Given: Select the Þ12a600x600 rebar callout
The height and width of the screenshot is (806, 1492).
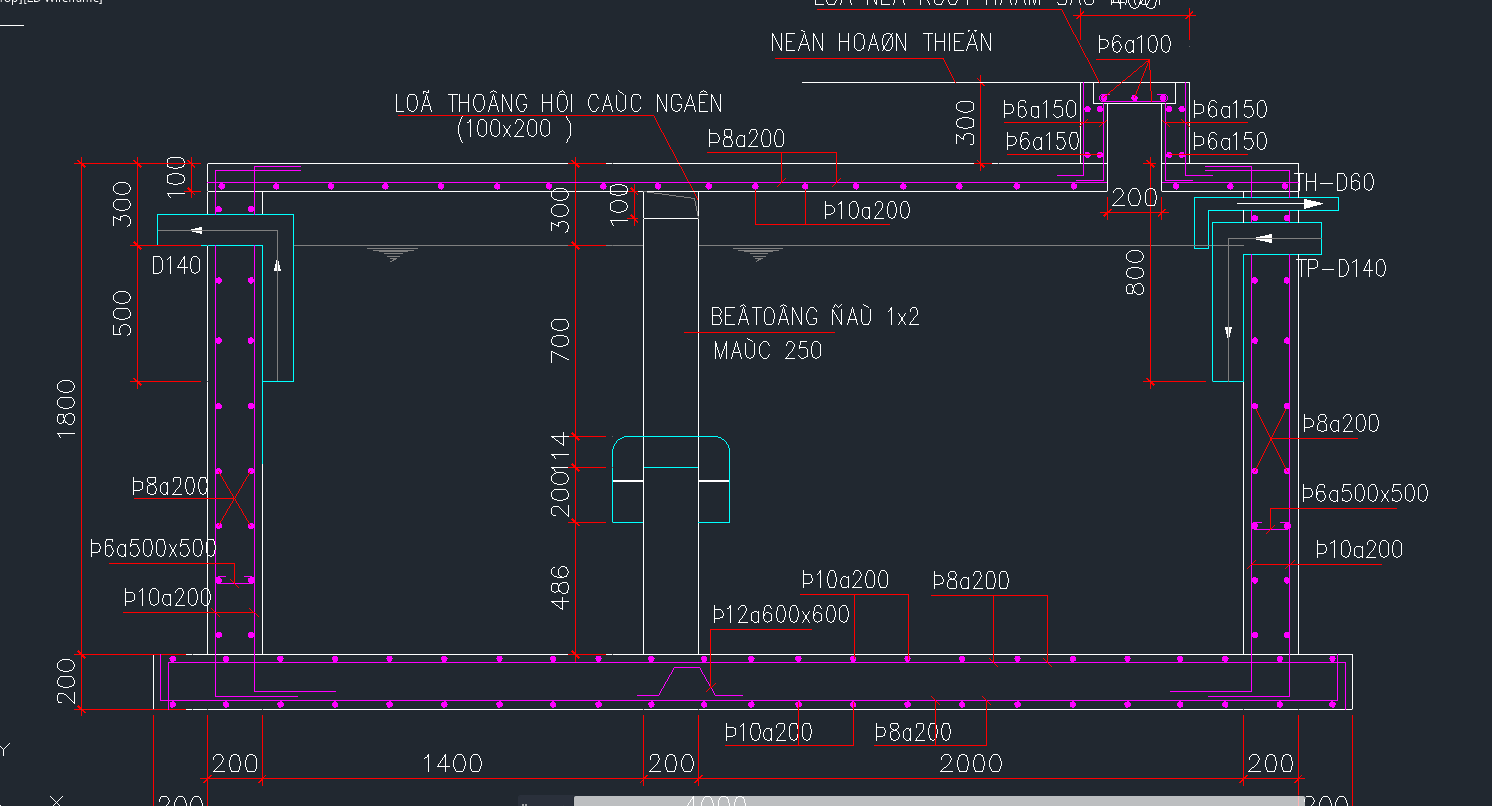Looking at the screenshot, I should 781,614.
